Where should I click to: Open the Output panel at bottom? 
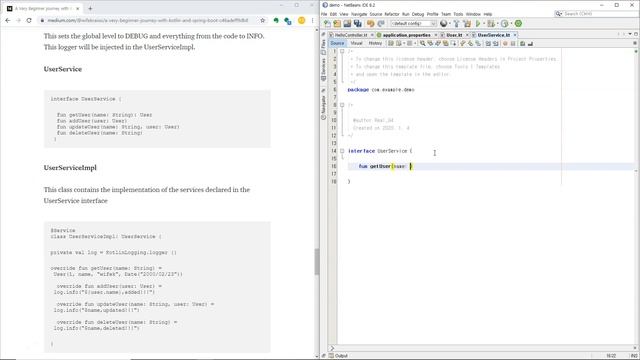pyautogui.click(x=338, y=356)
